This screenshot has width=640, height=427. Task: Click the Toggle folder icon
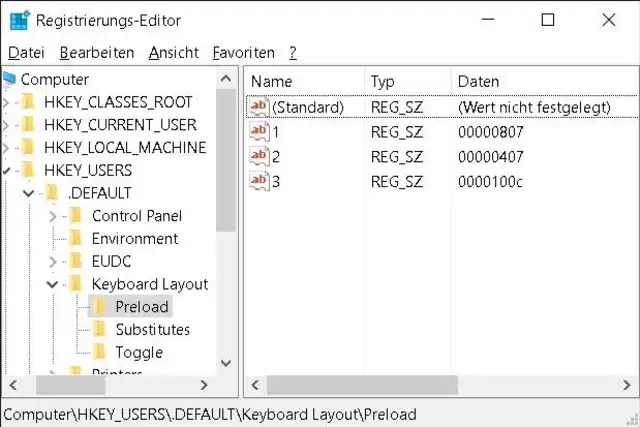coord(99,352)
